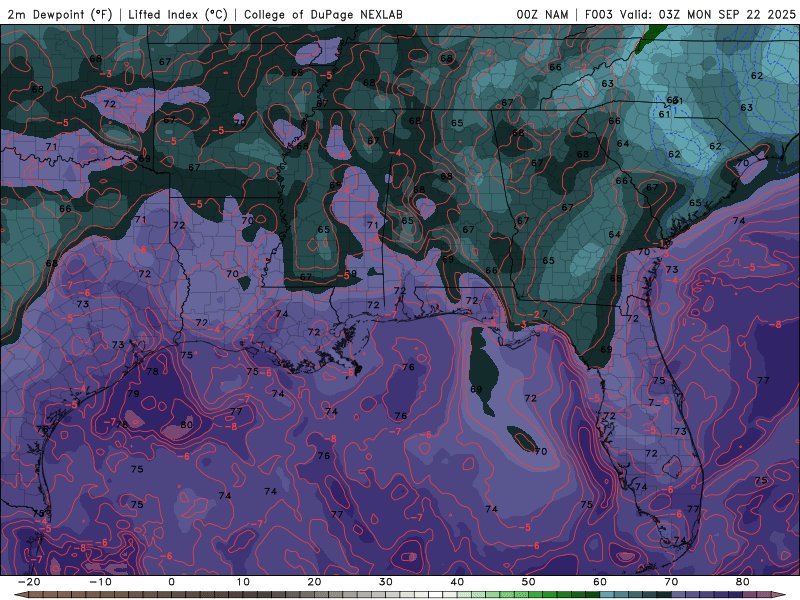
Task: Click the -10 label on the color scale
Action: pos(100,582)
